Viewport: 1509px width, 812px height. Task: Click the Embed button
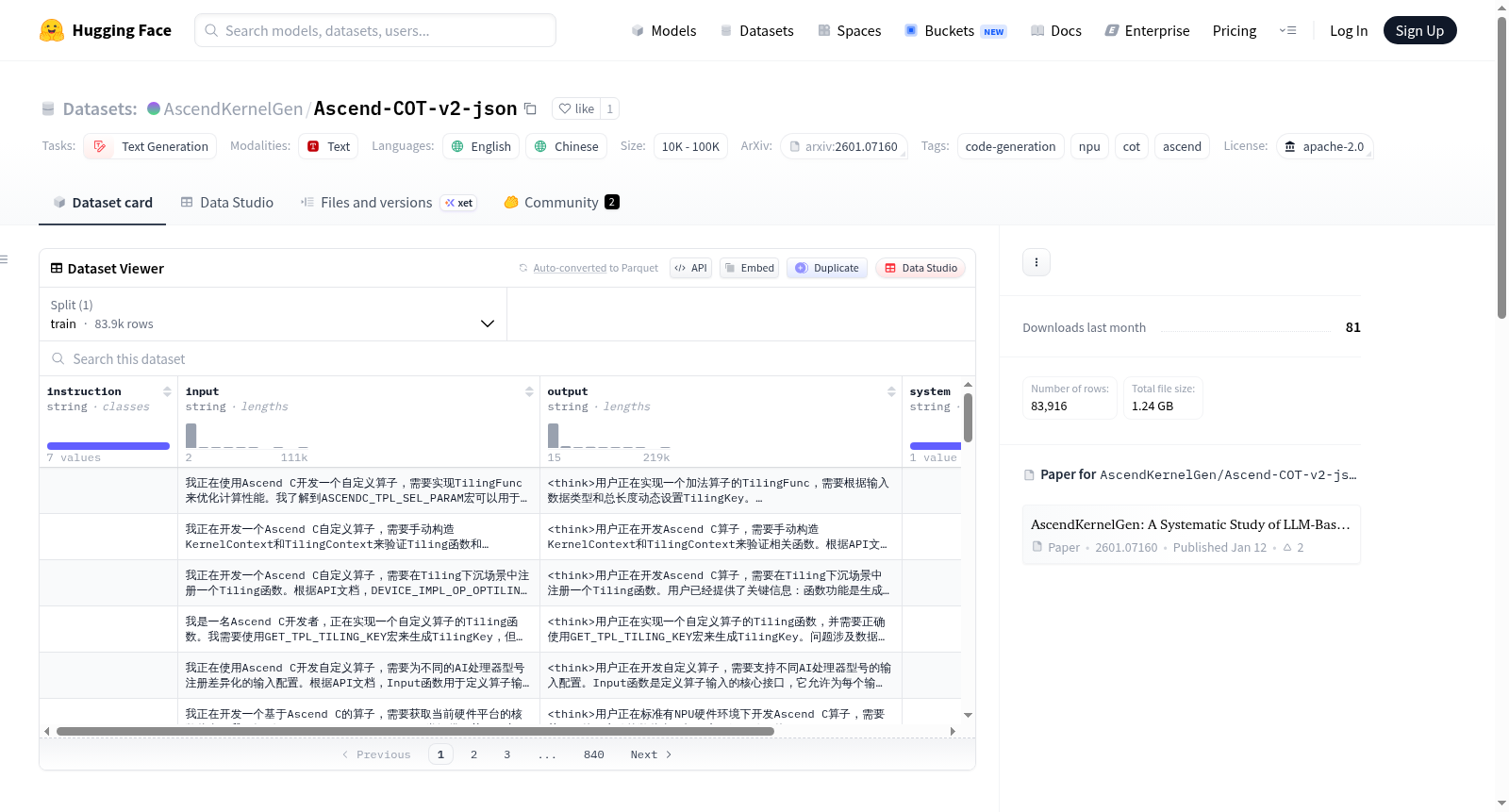(749, 268)
